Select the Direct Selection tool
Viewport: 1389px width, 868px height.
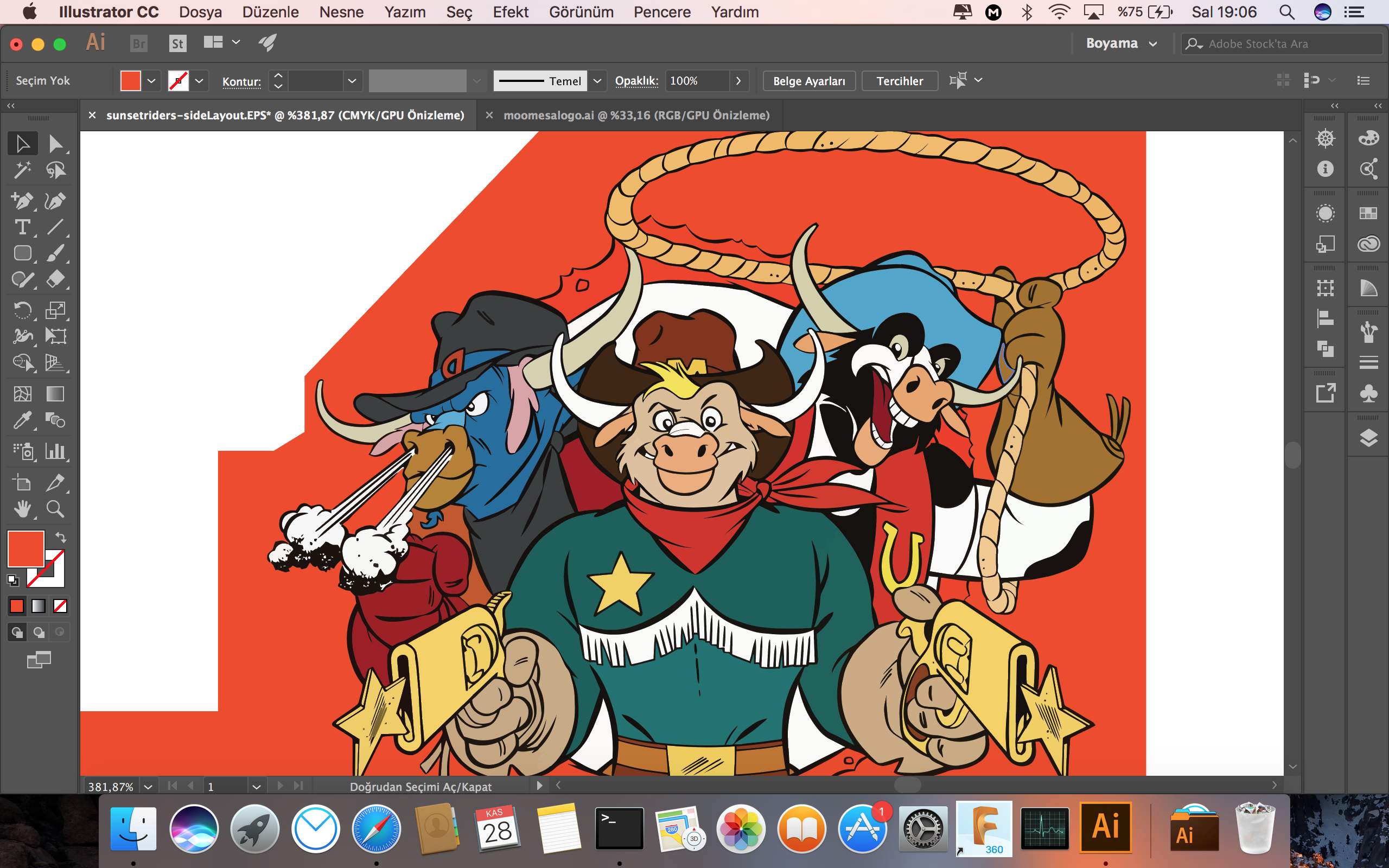[x=56, y=144]
